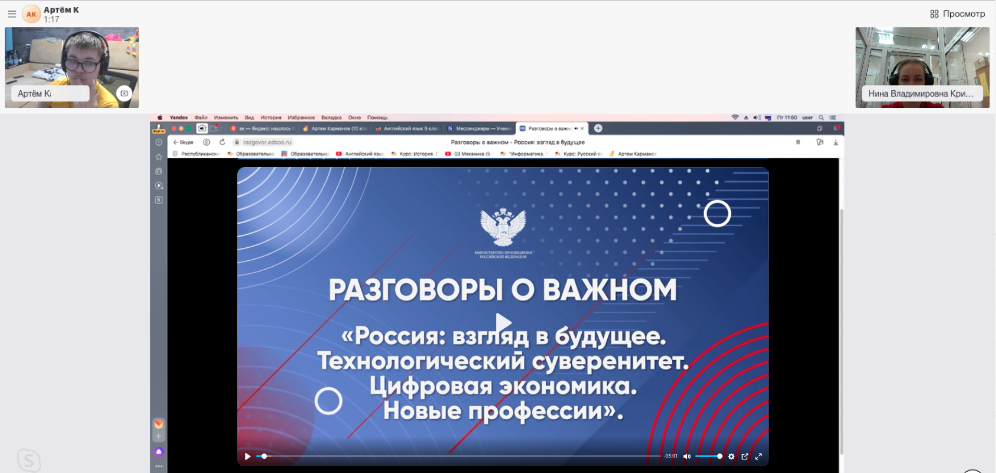Open the Вид menu

click(x=250, y=117)
